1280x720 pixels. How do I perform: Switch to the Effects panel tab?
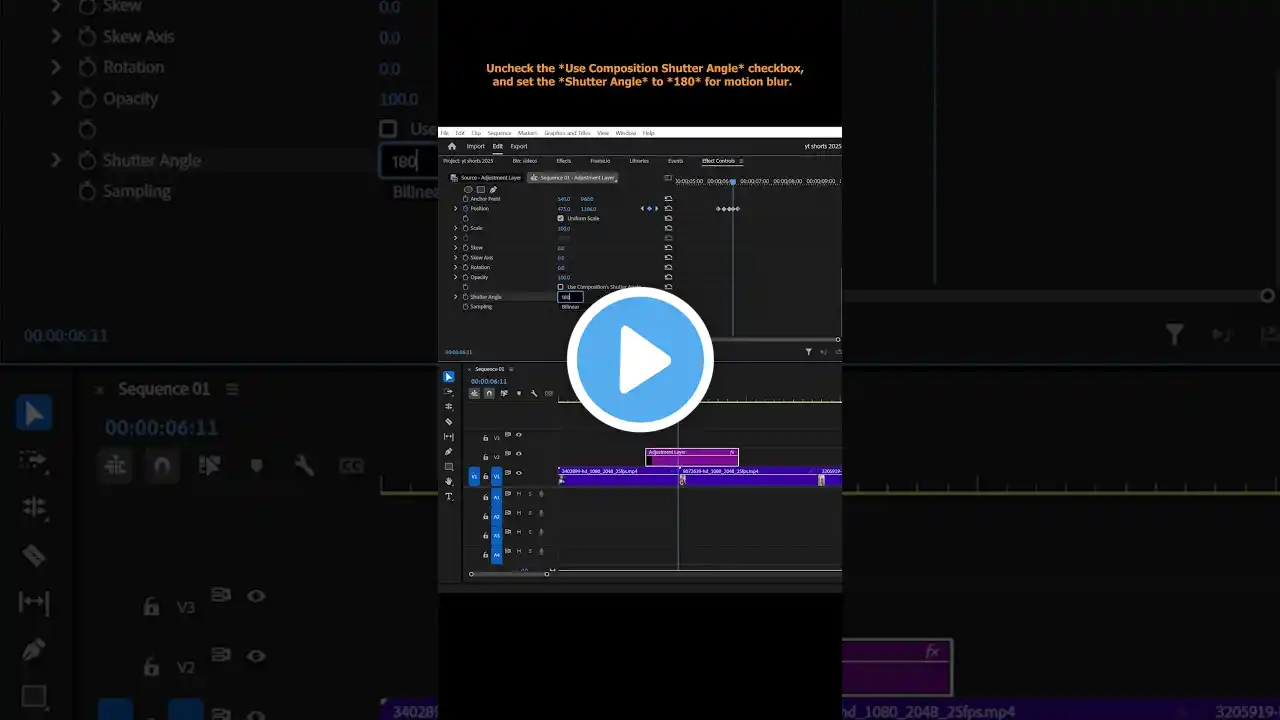[564, 161]
